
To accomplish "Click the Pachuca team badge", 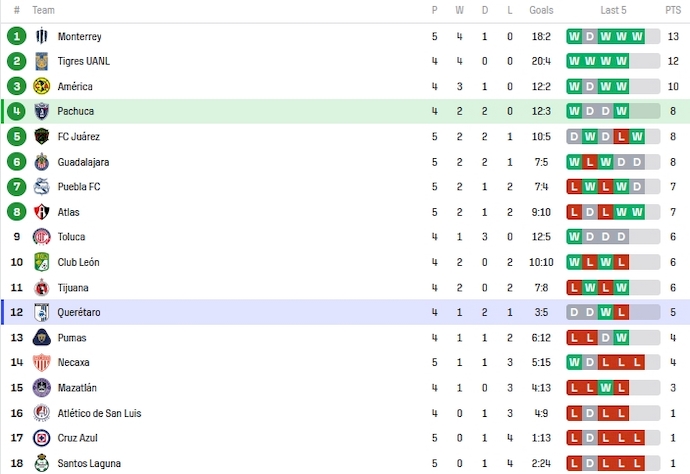I will pyautogui.click(x=42, y=111).
